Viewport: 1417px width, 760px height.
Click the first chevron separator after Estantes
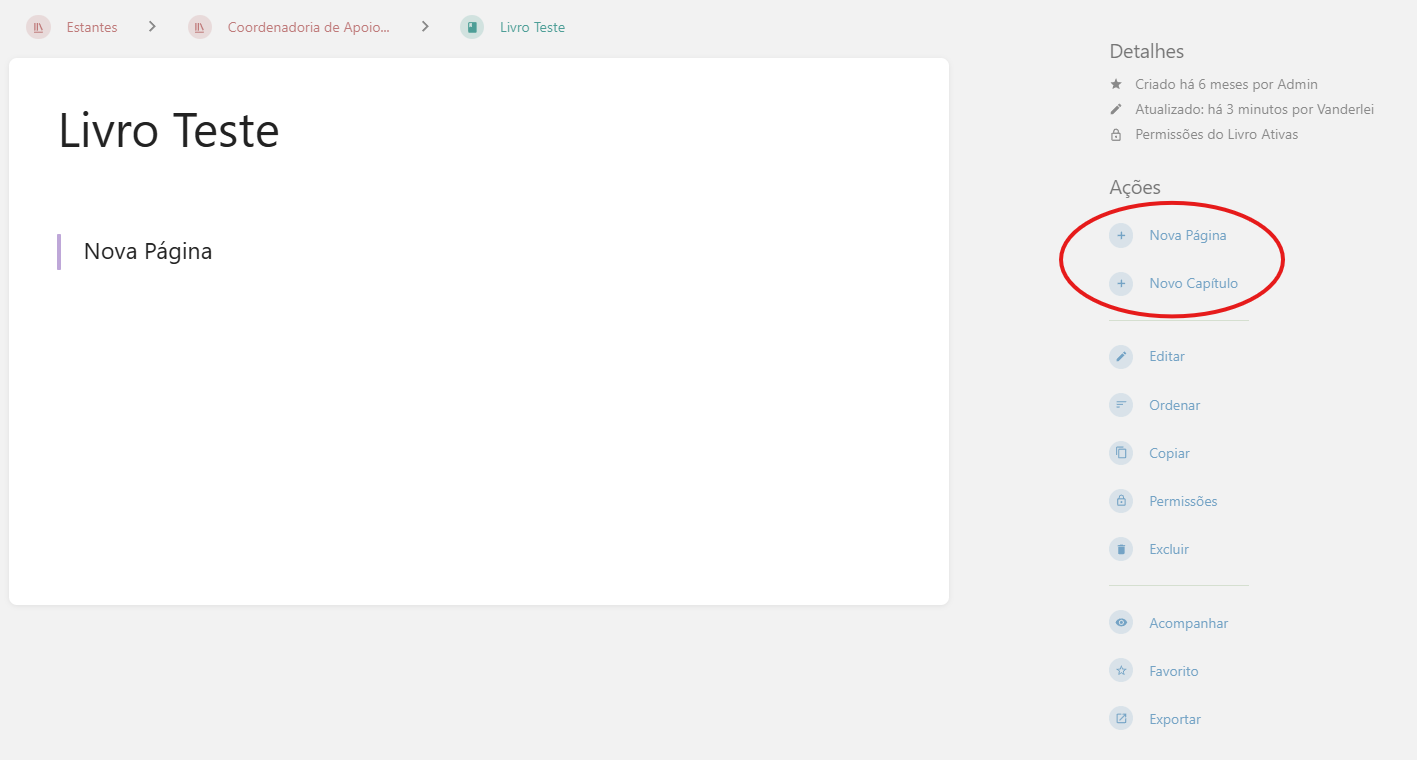[x=152, y=27]
